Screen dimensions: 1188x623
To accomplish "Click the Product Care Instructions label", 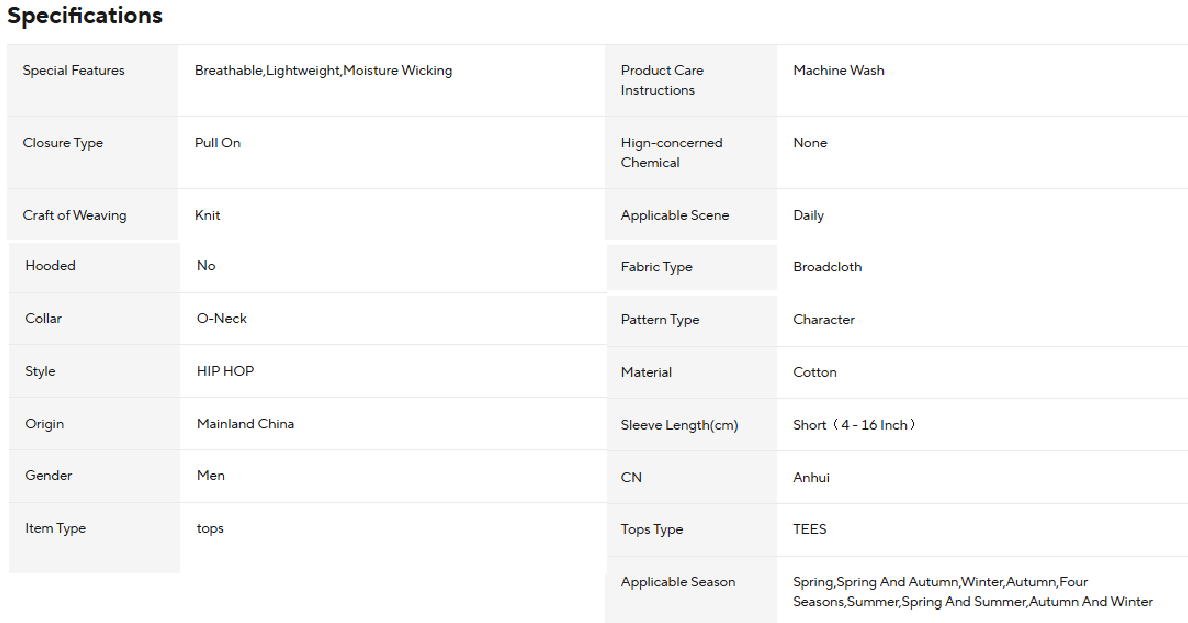I will click(x=662, y=80).
